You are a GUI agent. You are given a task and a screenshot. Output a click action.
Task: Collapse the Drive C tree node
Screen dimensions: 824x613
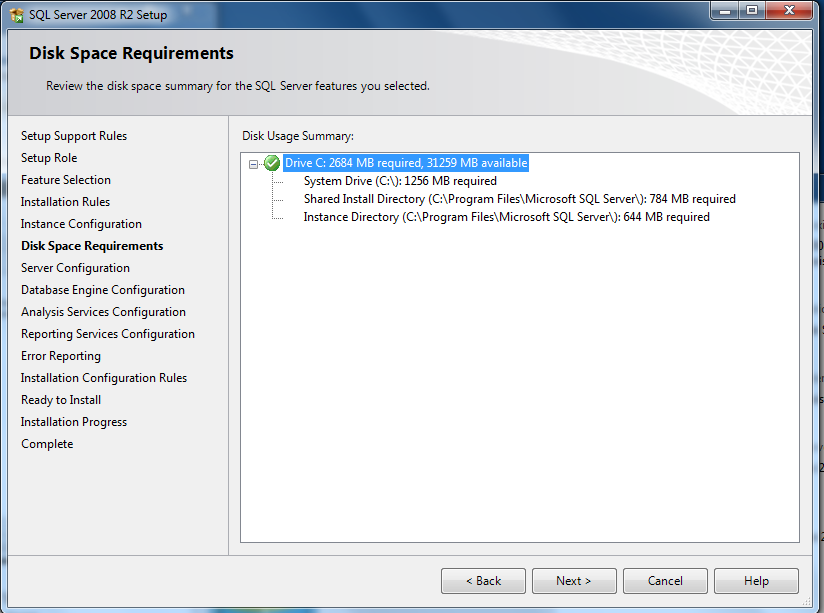(253, 164)
